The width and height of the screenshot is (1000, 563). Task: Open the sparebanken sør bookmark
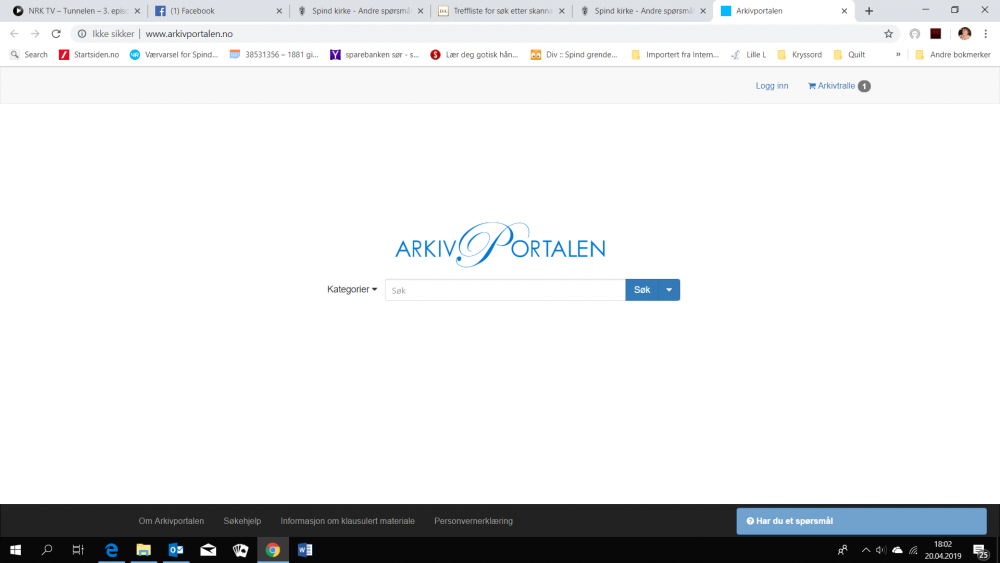[374, 55]
